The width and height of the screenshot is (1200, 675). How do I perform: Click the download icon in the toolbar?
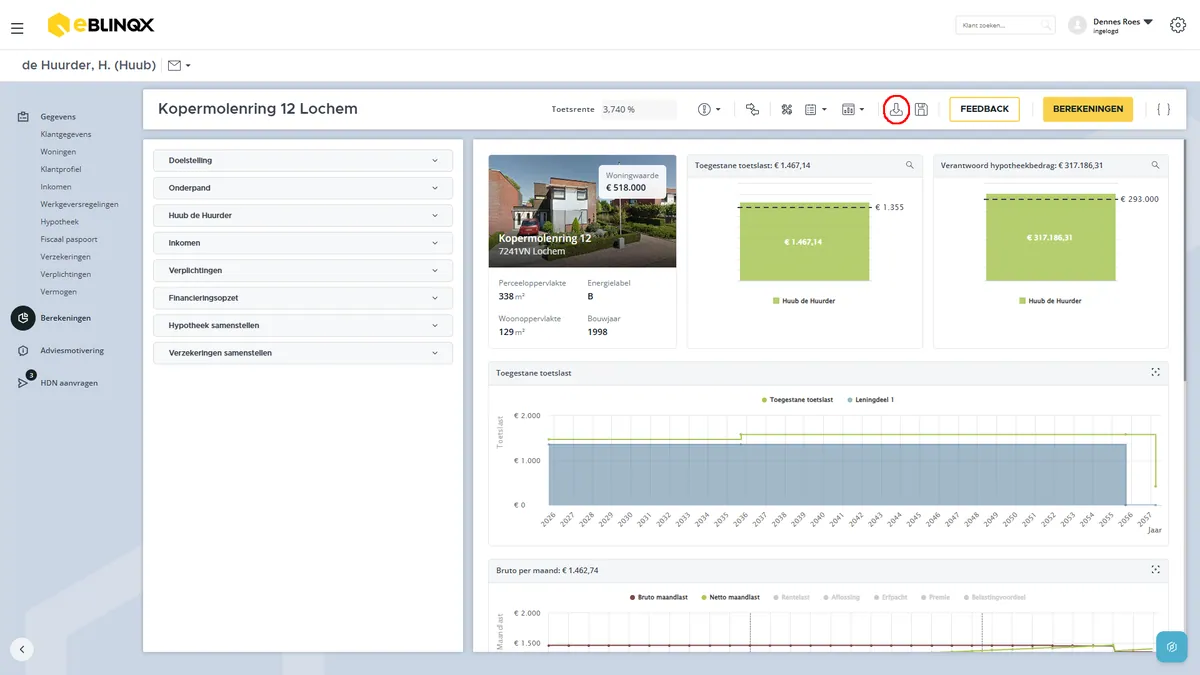tap(896, 109)
